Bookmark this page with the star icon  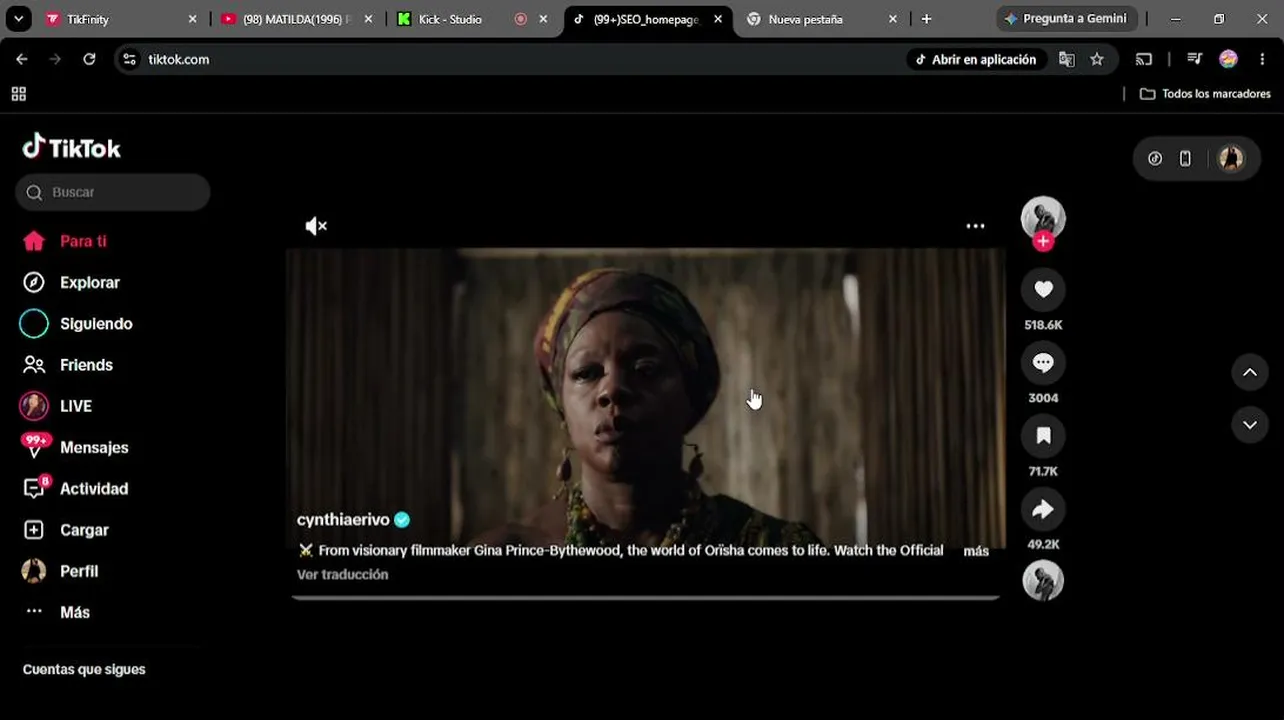point(1097,60)
